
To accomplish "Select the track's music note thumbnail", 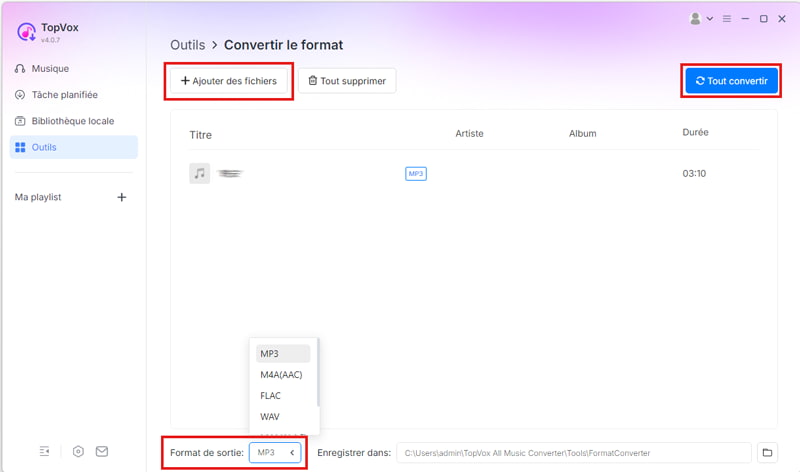I will tap(199, 173).
